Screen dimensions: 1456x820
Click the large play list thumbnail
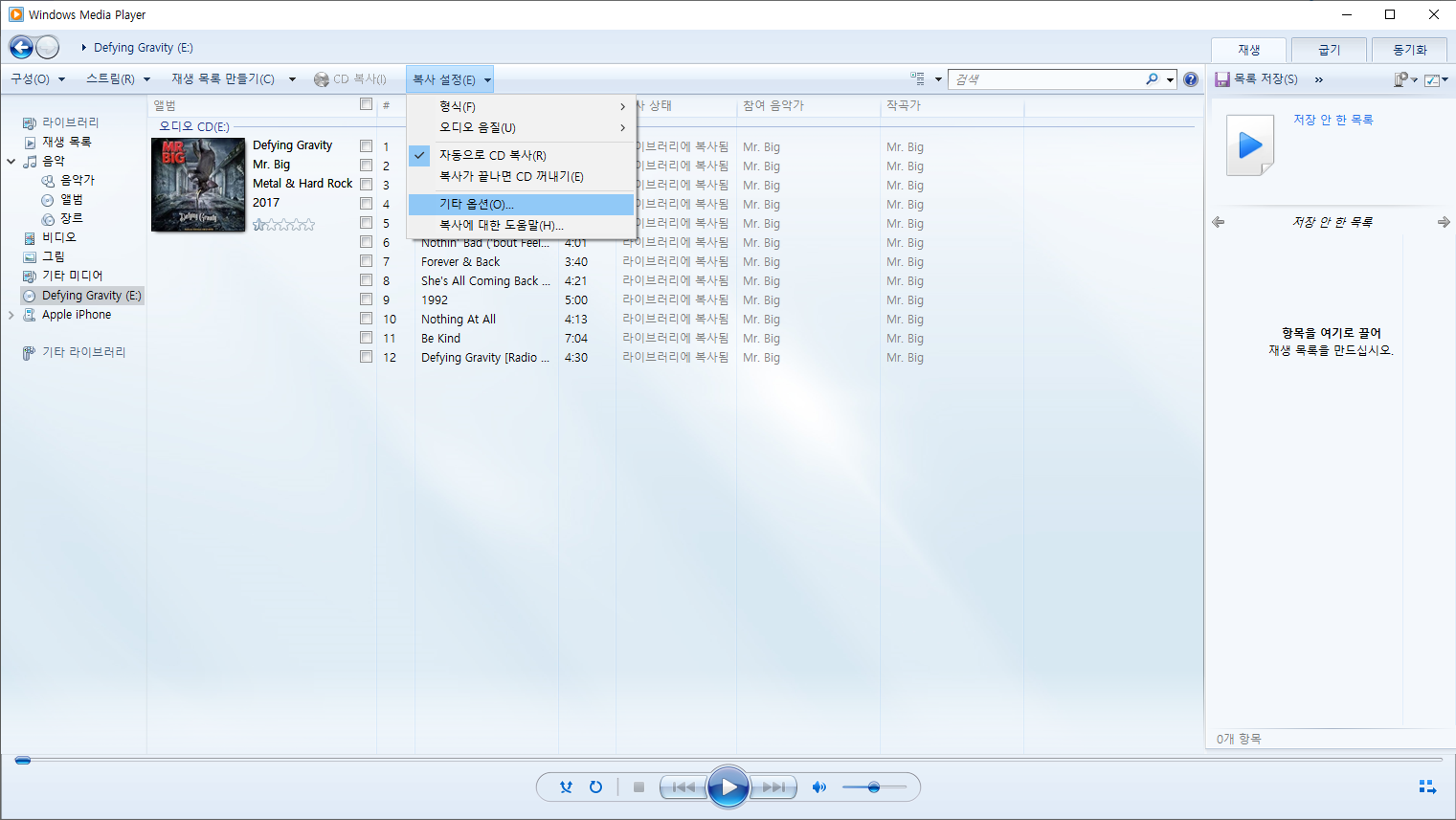[1250, 145]
